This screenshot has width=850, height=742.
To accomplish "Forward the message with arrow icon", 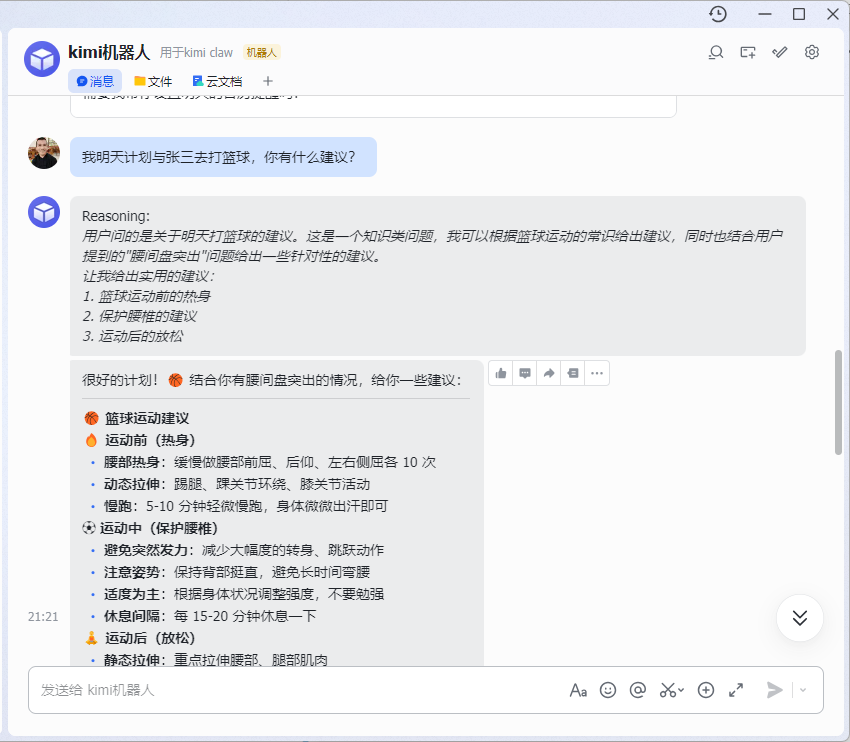I will tap(549, 373).
